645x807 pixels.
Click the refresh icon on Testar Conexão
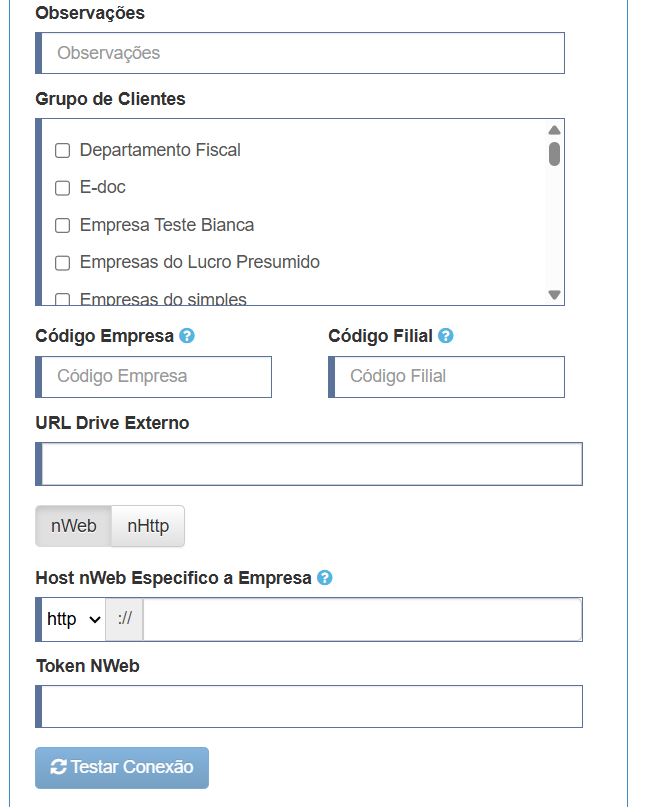click(x=58, y=767)
